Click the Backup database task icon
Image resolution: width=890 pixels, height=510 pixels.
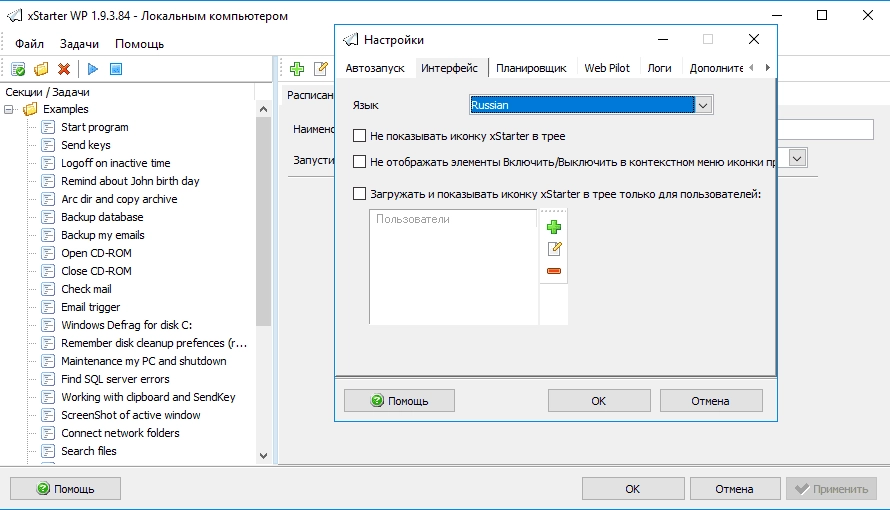coord(48,217)
